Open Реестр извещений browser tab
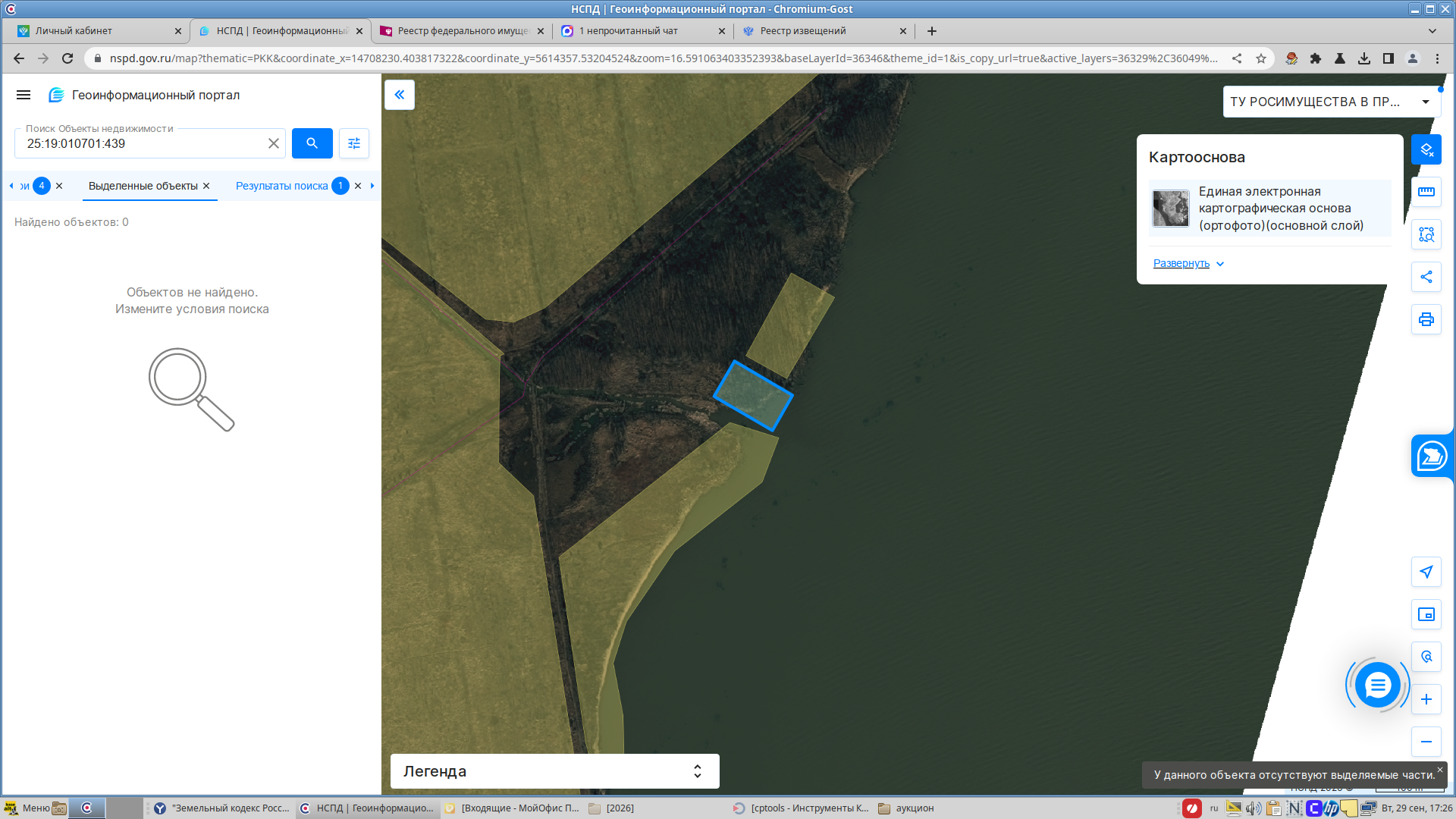This screenshot has height=819, width=1456. (x=824, y=31)
